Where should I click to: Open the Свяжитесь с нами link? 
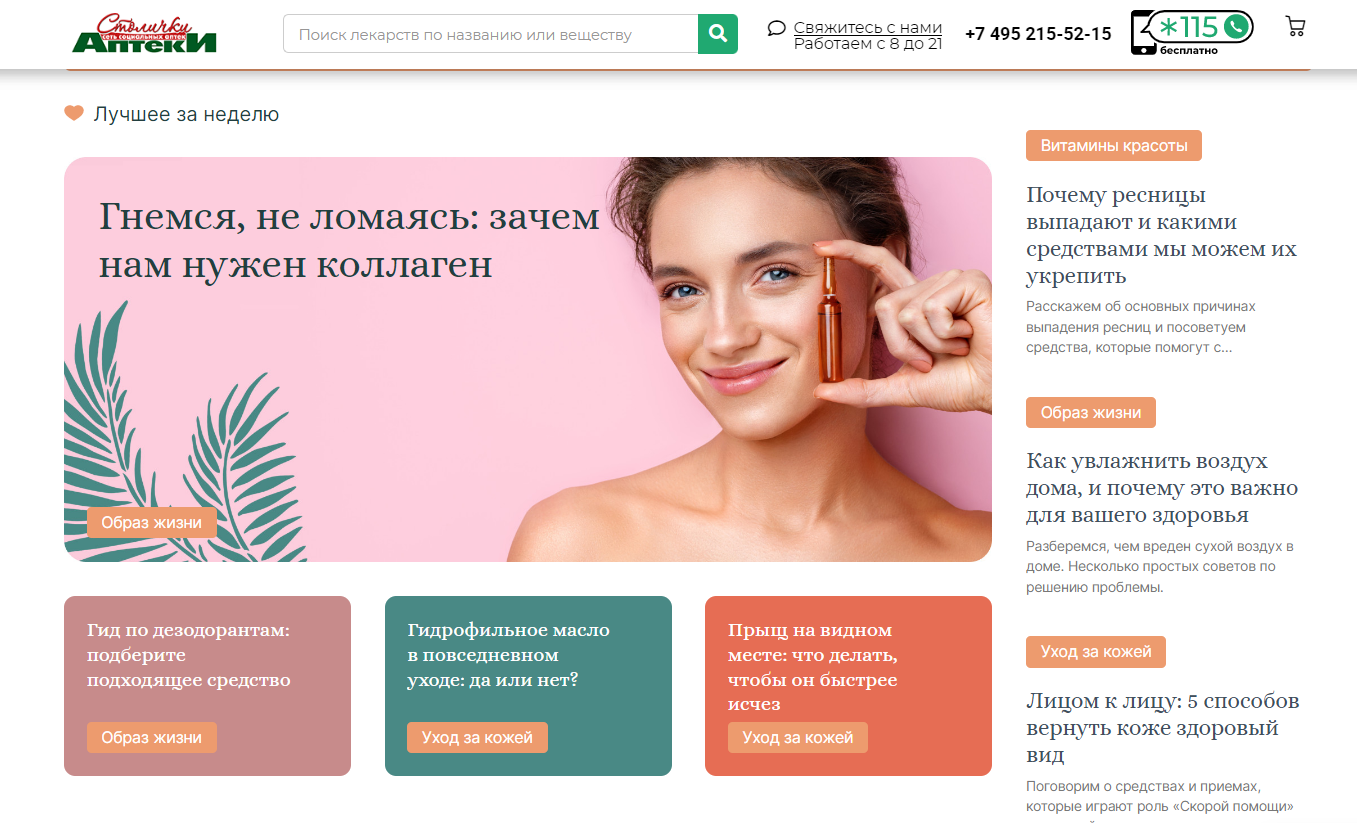click(868, 27)
